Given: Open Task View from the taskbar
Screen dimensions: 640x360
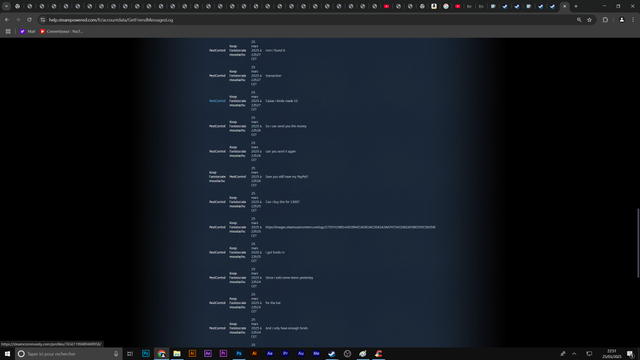Looking at the screenshot, I should (130, 354).
